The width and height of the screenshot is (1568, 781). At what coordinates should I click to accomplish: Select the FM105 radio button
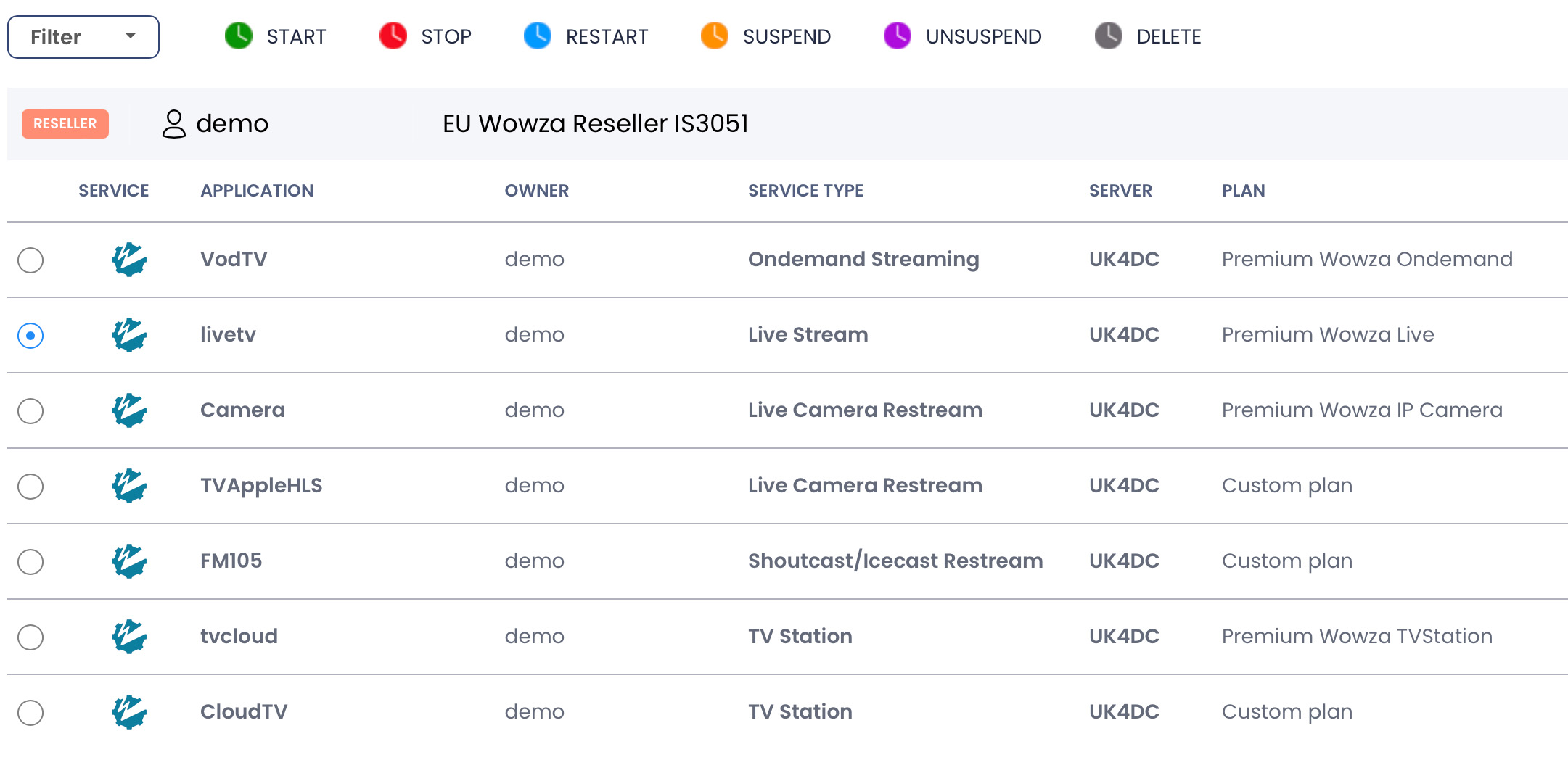30,562
